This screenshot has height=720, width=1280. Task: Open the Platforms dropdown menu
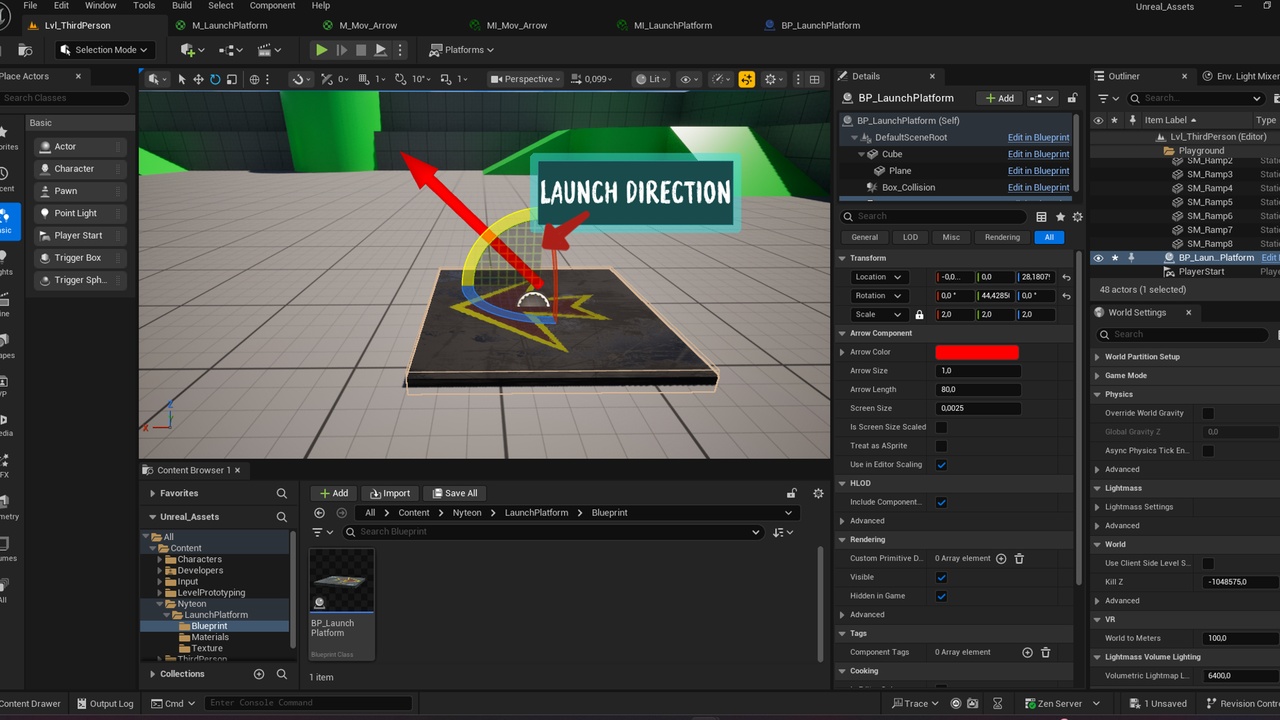click(462, 50)
